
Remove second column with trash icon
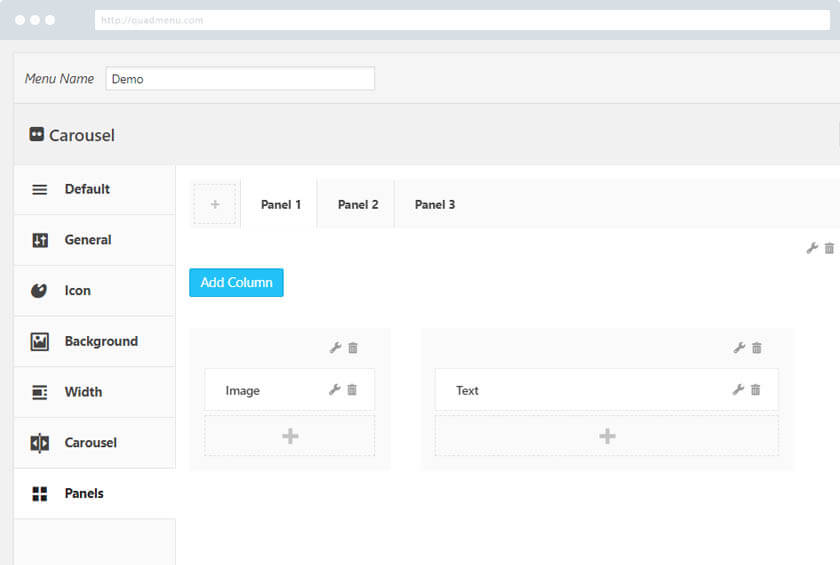pos(757,348)
